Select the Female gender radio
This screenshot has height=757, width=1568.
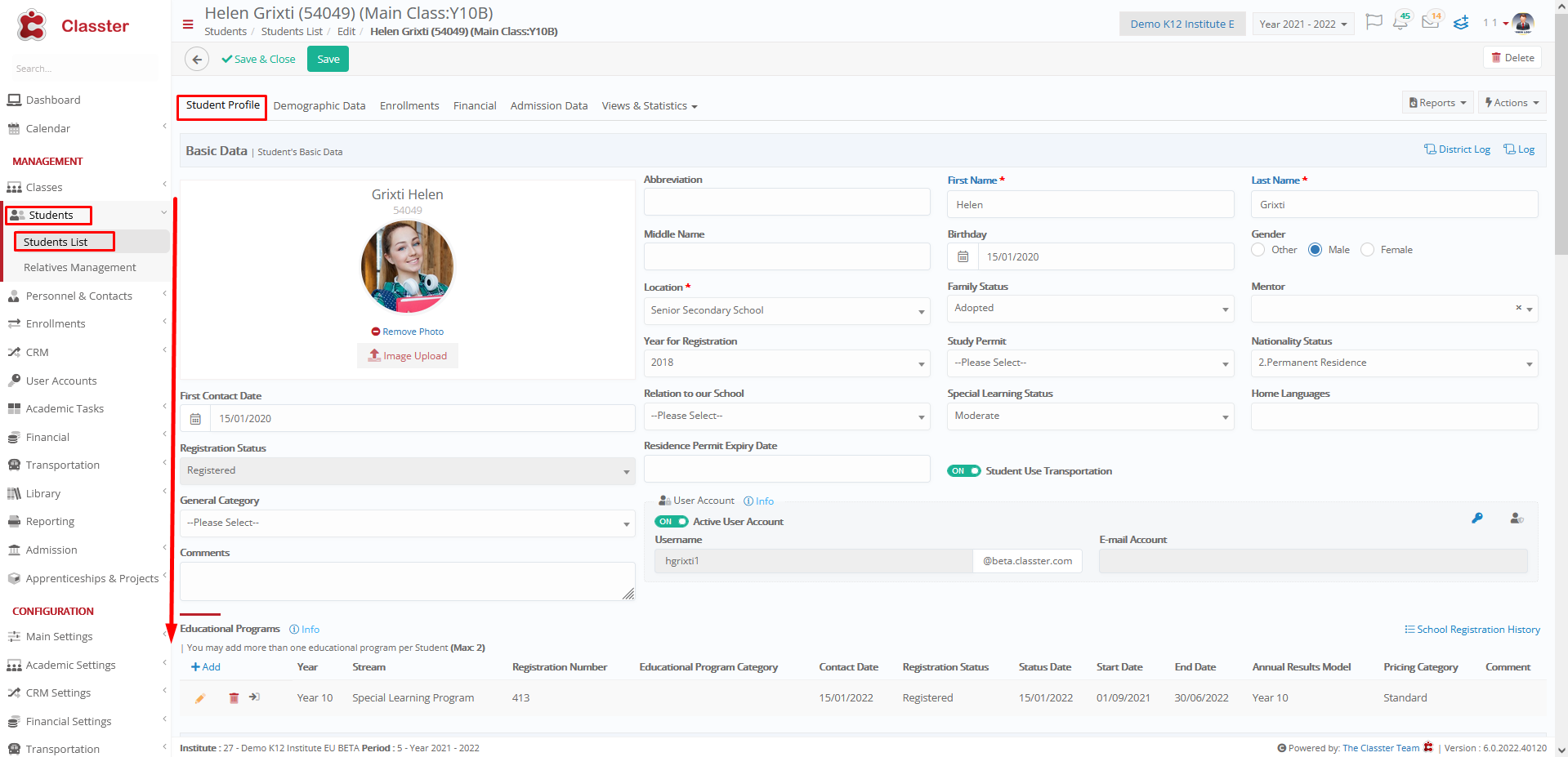(x=1368, y=250)
